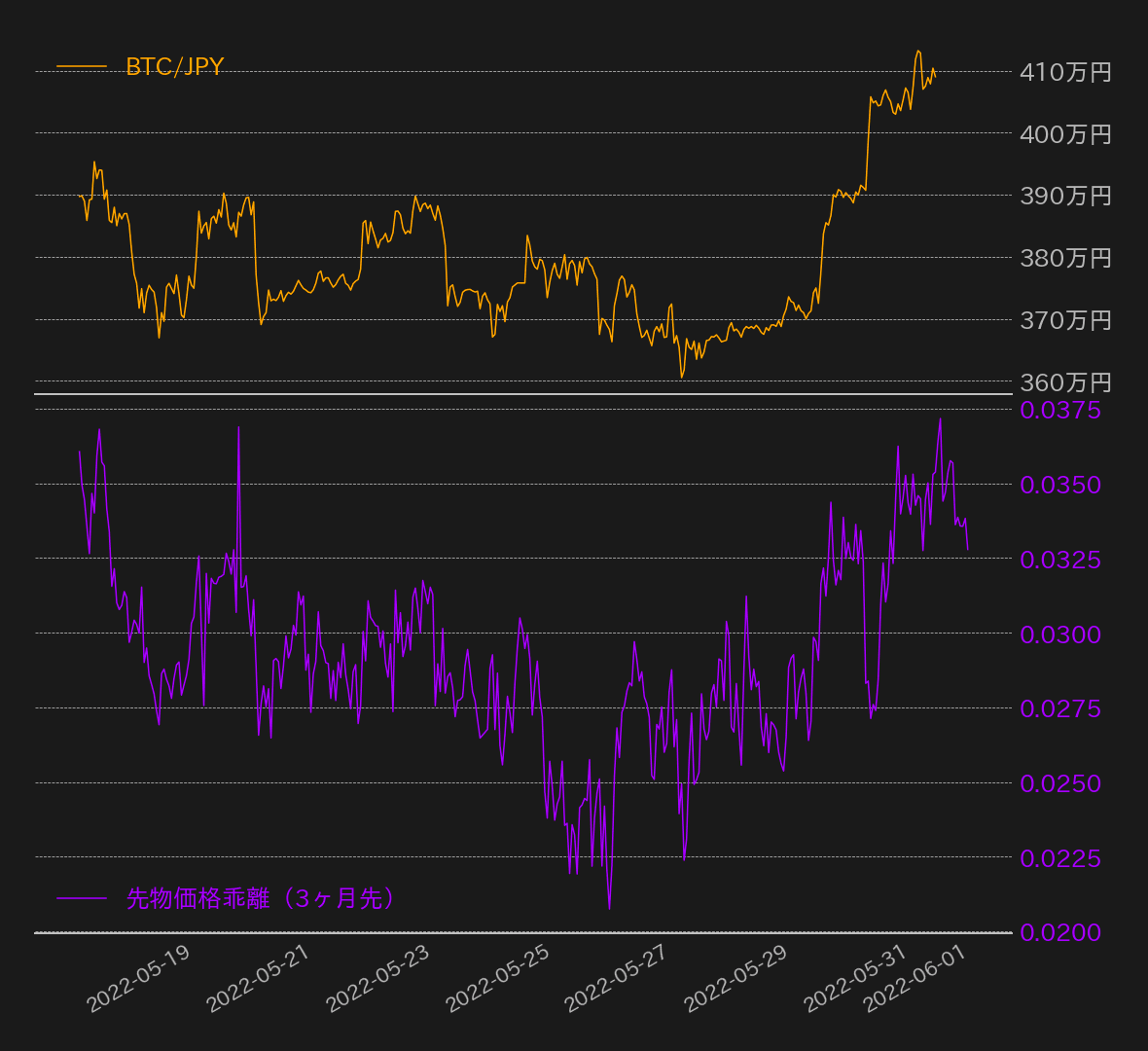
Task: Click the 380万円 price axis label
Action: click(x=1065, y=258)
